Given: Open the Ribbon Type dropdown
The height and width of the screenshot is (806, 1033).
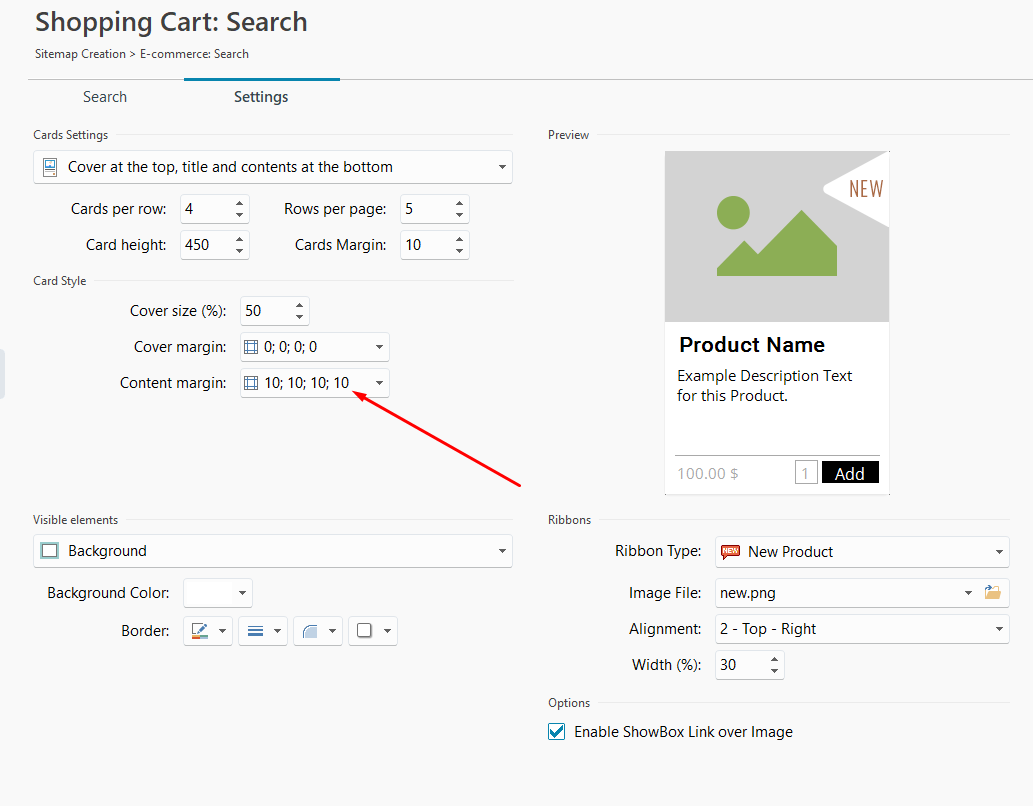Looking at the screenshot, I should [999, 552].
